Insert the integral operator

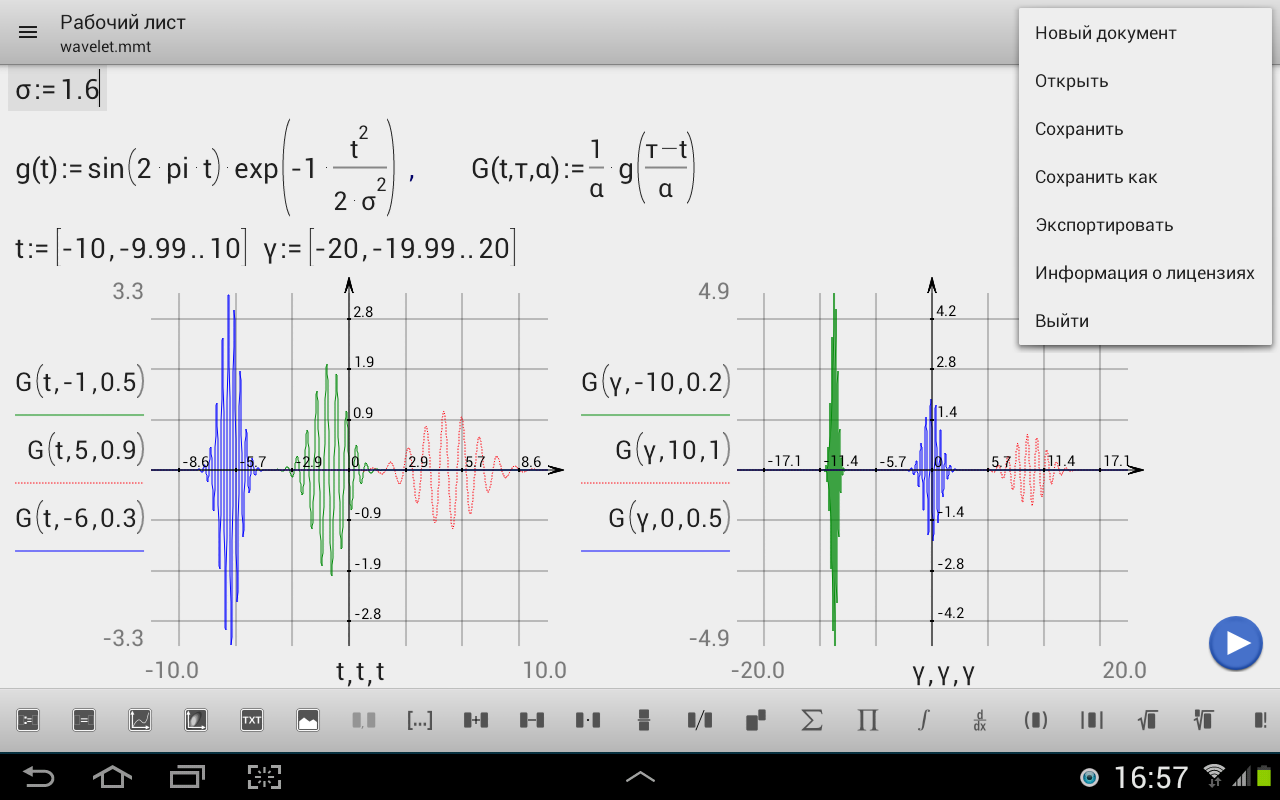pos(924,719)
